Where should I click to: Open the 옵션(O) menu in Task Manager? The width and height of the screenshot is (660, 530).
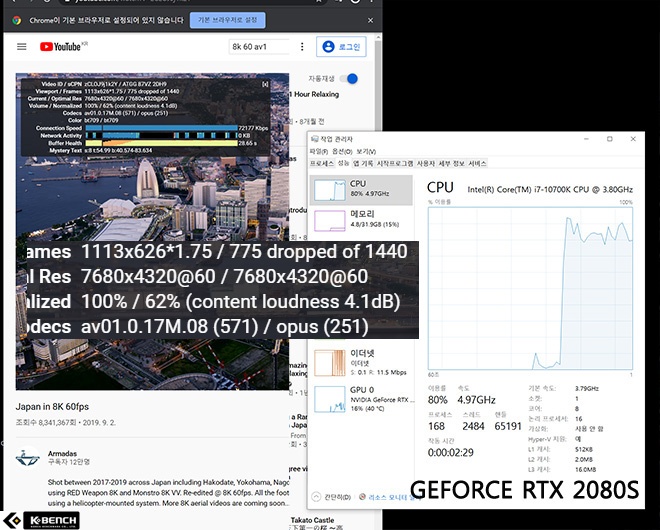(342, 152)
